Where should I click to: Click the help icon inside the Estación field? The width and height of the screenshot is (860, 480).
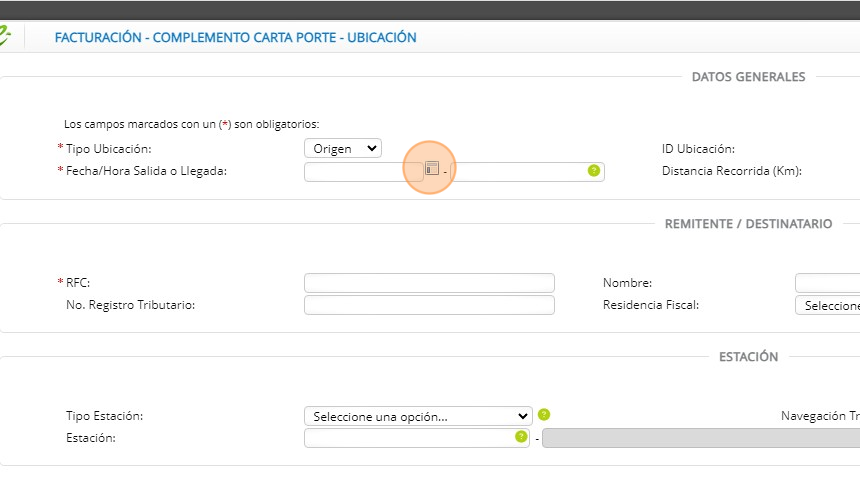[x=520, y=437]
